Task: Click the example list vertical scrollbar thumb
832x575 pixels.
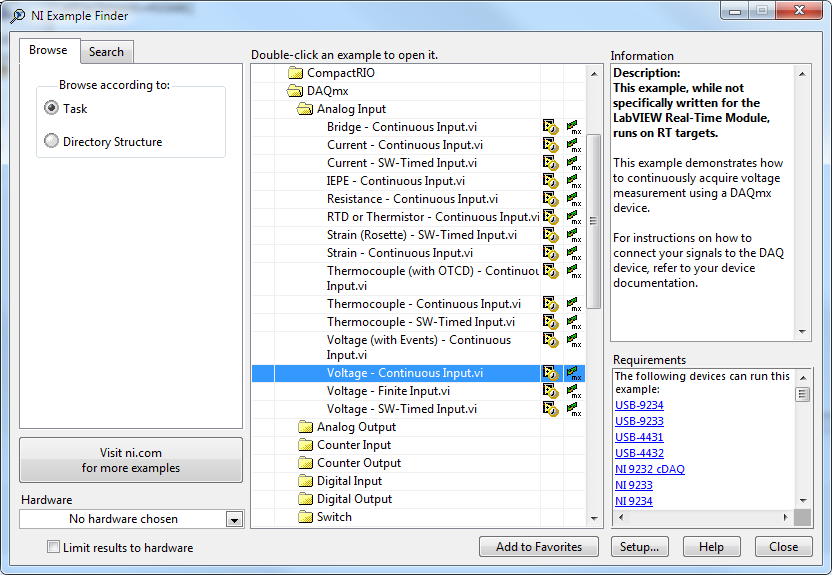Action: 593,221
